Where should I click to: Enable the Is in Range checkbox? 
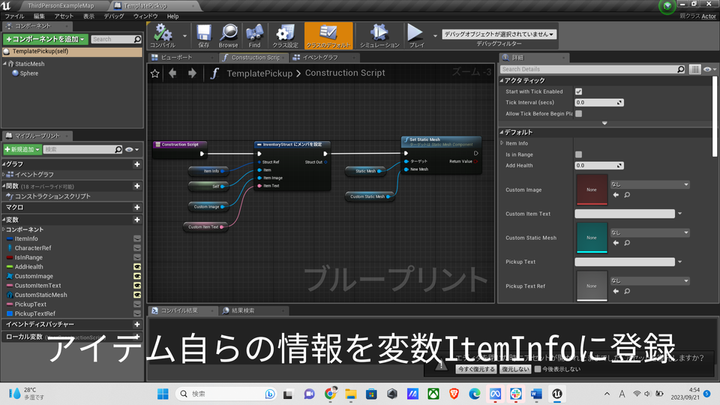point(579,154)
